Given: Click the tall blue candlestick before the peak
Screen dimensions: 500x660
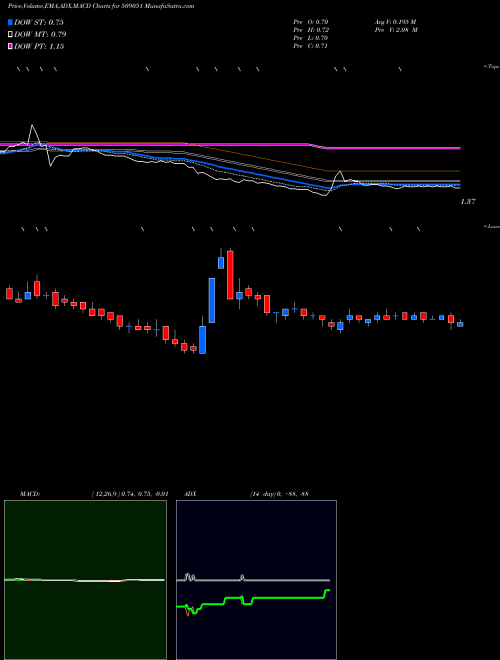Looking at the screenshot, I should 212,301.
